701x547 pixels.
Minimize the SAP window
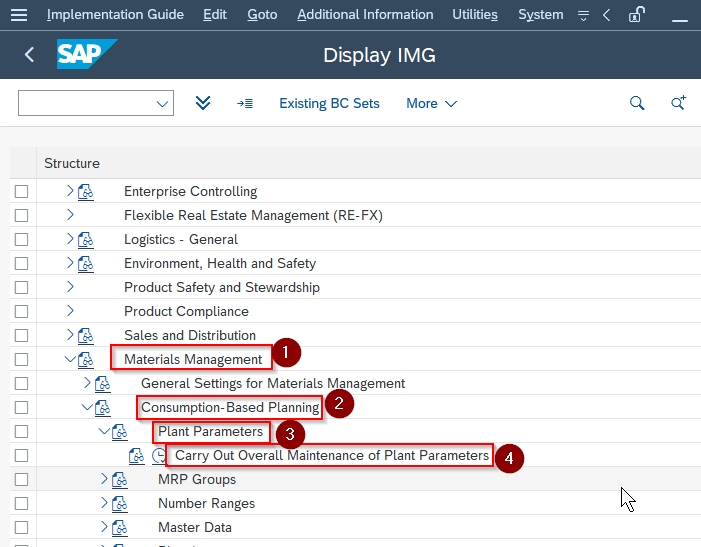pos(680,20)
